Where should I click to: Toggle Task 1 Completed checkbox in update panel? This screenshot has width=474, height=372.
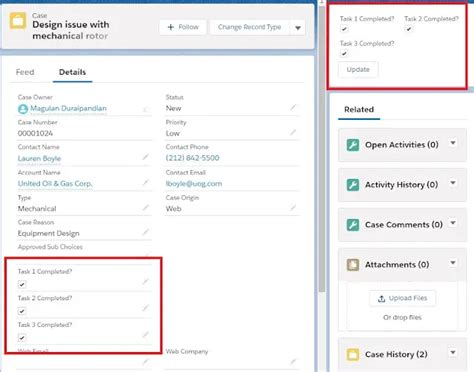tap(344, 29)
